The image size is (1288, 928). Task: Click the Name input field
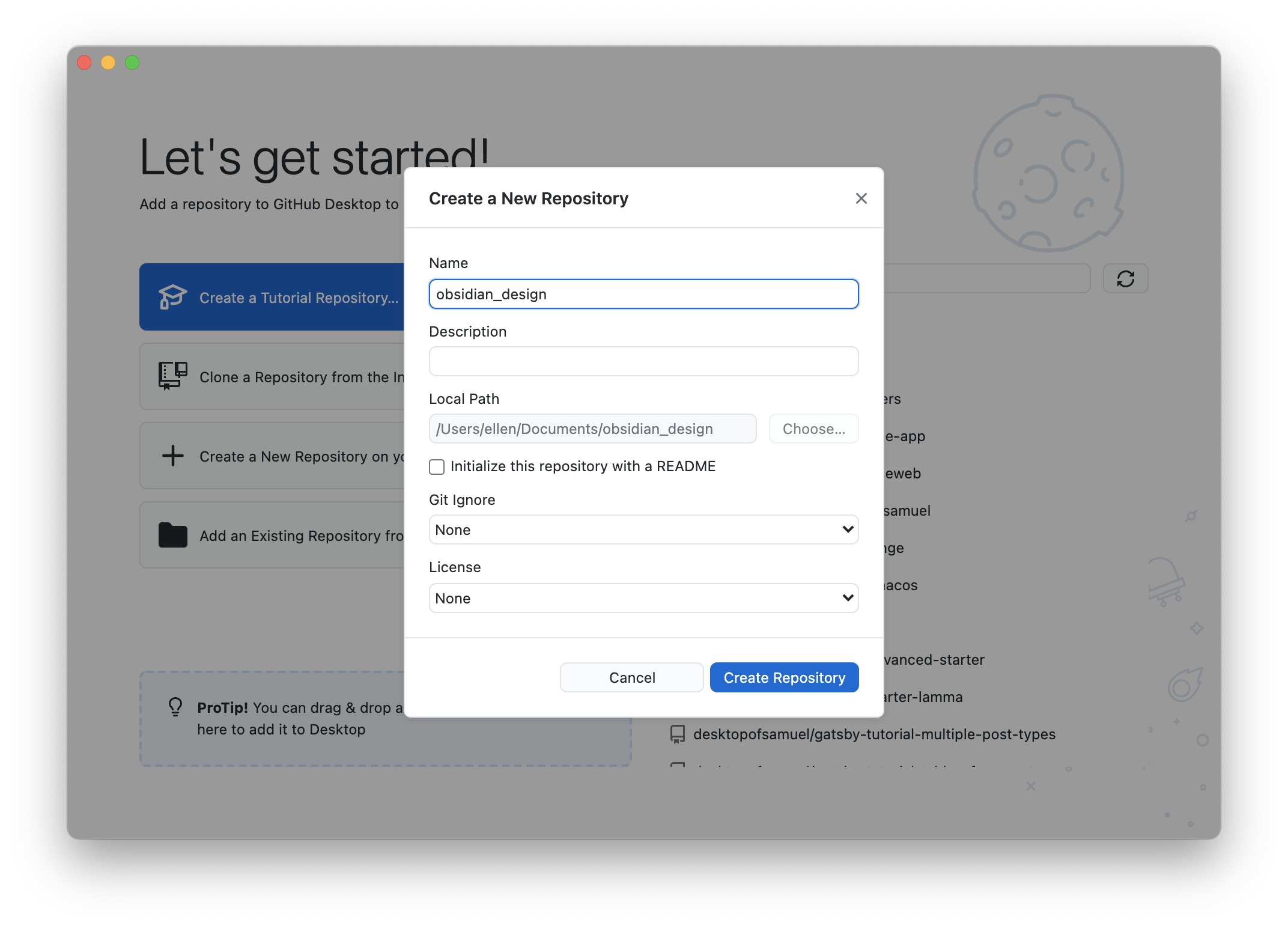pos(643,293)
